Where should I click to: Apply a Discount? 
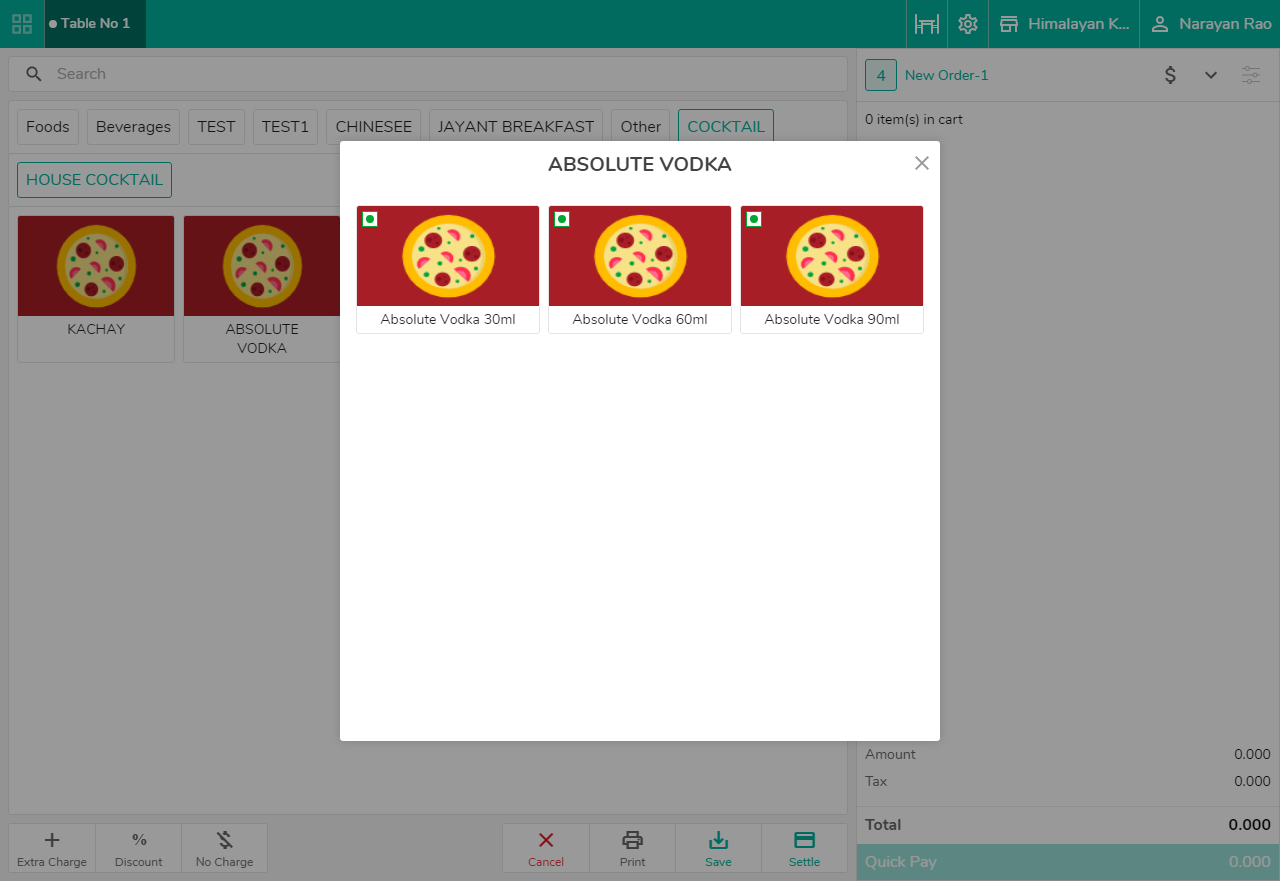click(x=139, y=849)
